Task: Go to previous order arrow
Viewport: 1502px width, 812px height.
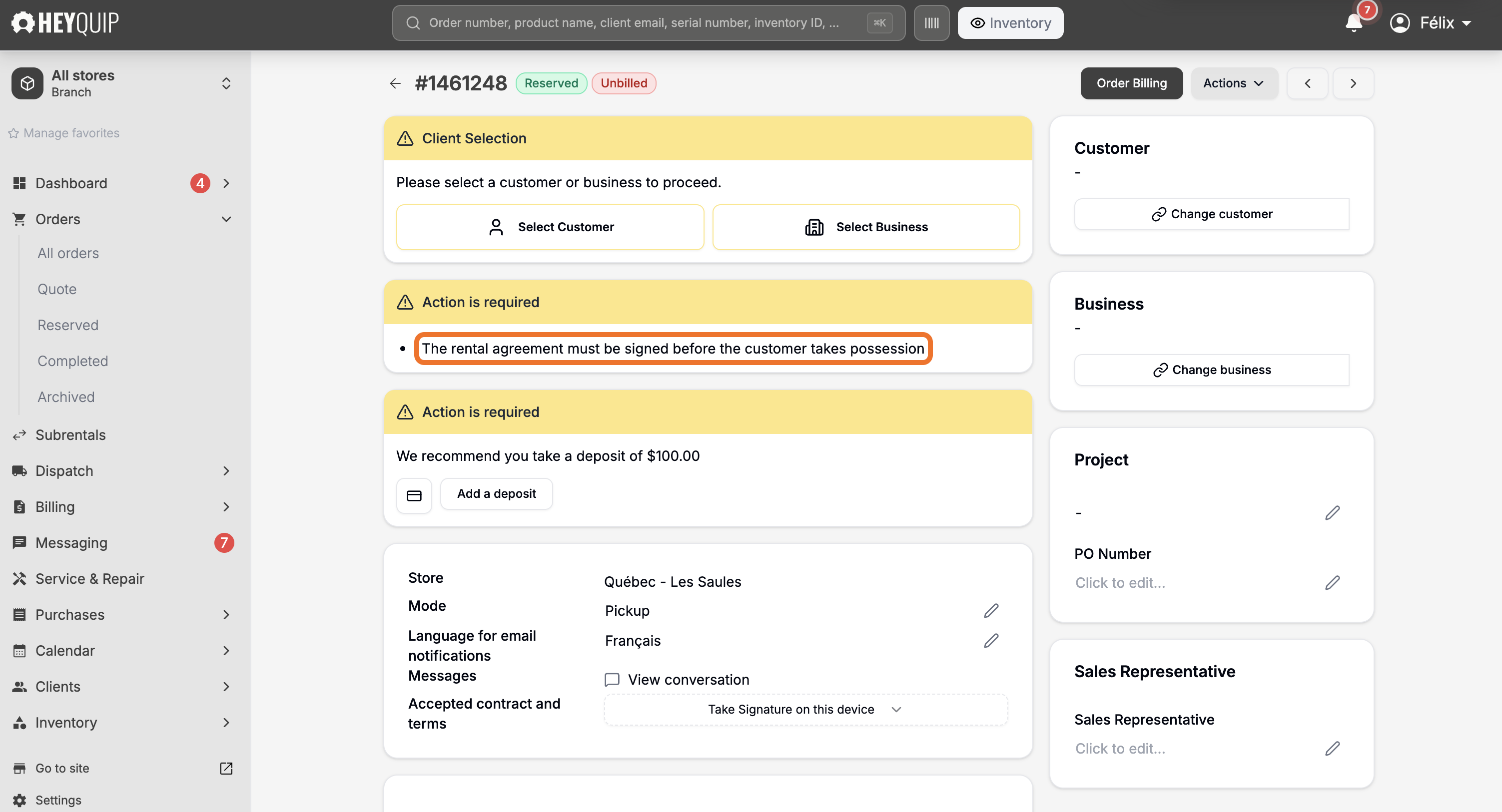Action: tap(1307, 83)
